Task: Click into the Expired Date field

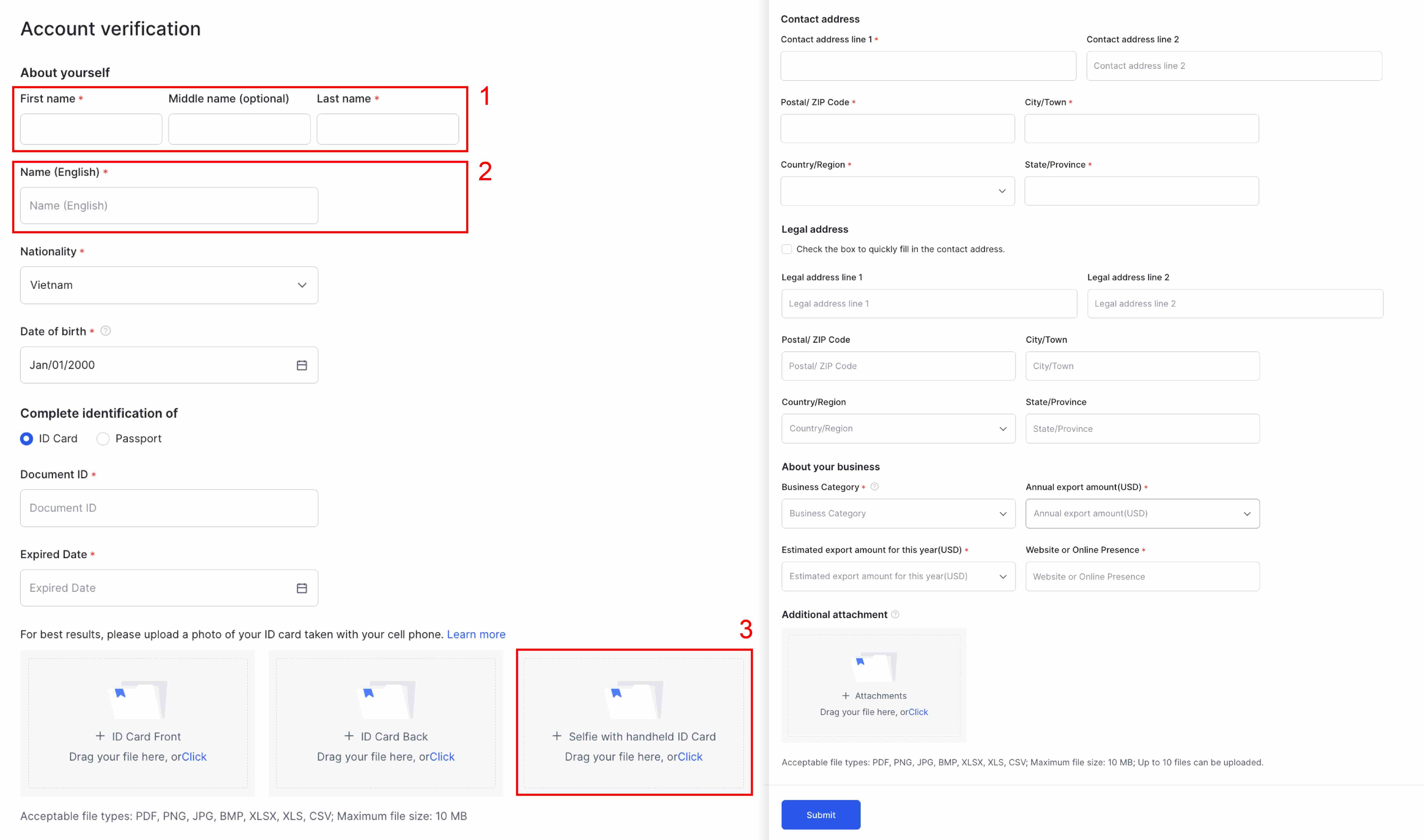Action: [x=169, y=588]
